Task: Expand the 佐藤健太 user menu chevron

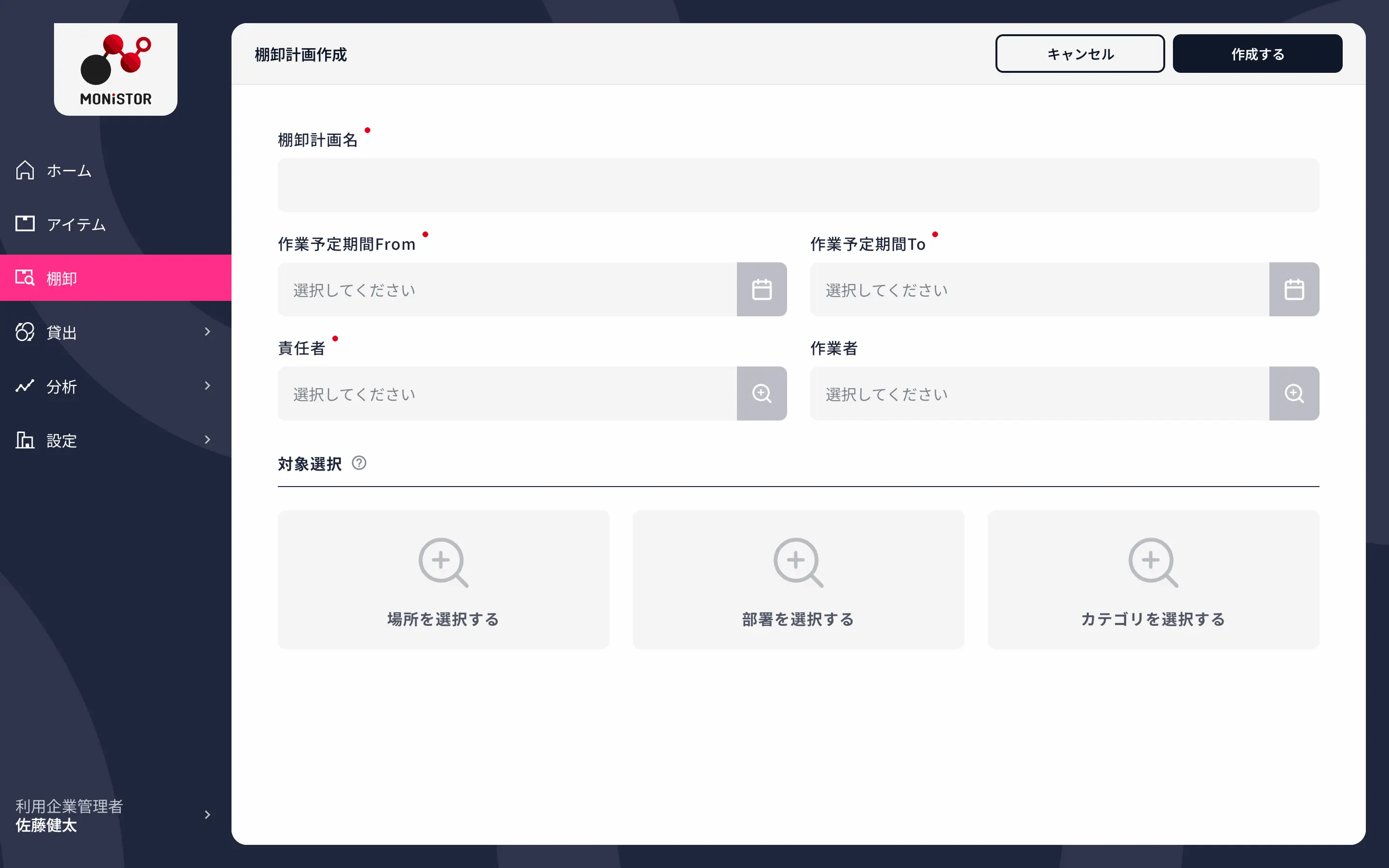Action: click(x=207, y=814)
